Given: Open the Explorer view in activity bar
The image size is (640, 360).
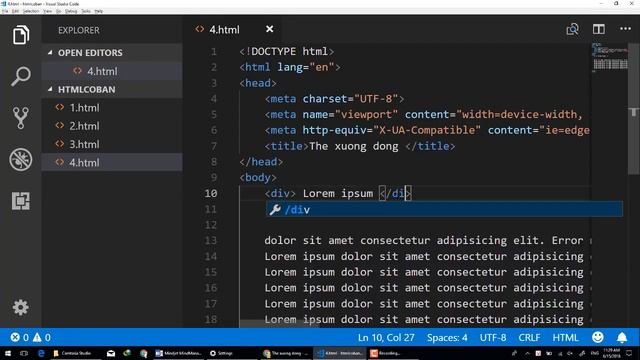Looking at the screenshot, I should coord(21,34).
